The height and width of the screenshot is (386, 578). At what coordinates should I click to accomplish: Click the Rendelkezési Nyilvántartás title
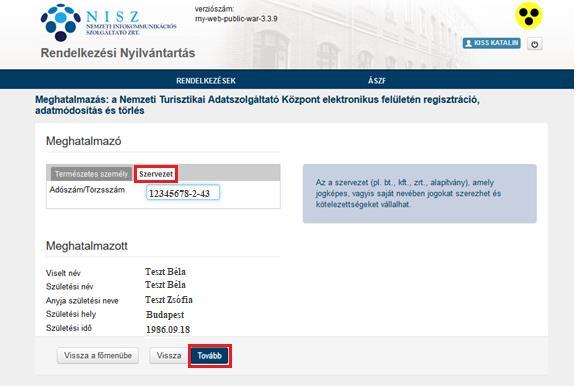click(x=118, y=53)
